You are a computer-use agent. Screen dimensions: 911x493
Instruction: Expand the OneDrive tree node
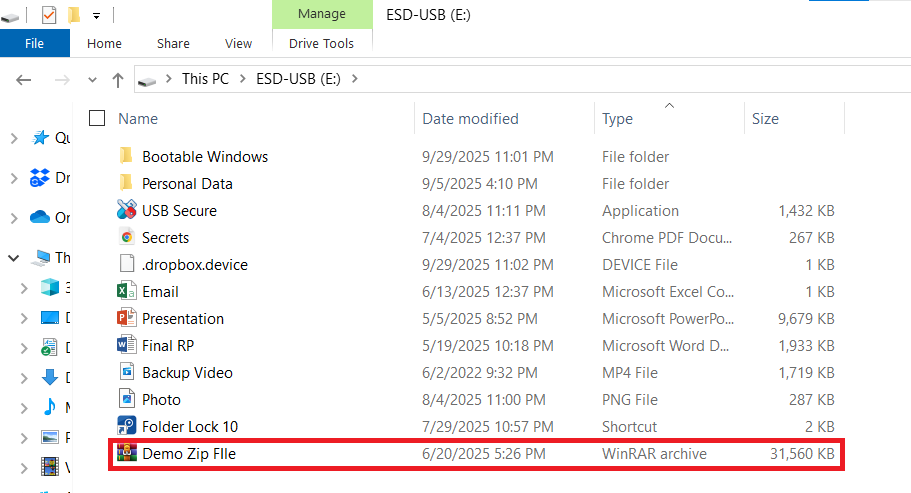click(14, 218)
